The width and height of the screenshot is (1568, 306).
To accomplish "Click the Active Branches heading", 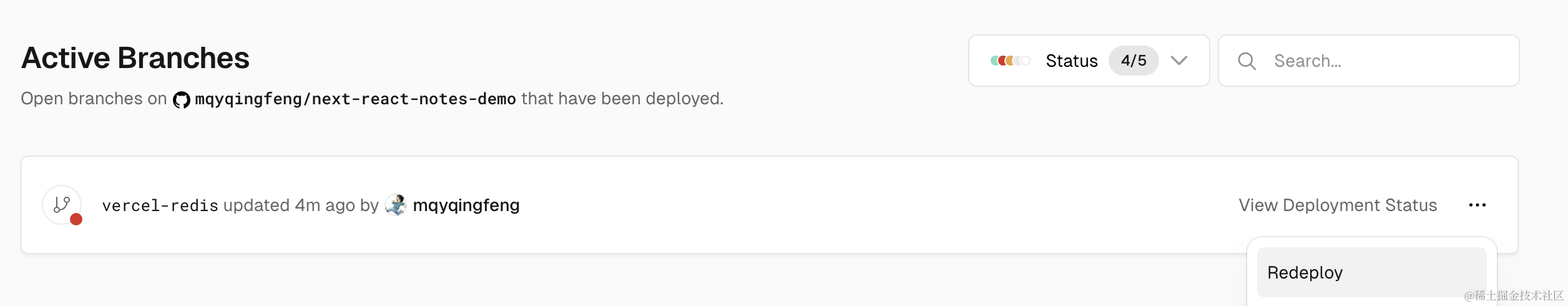I will (135, 58).
